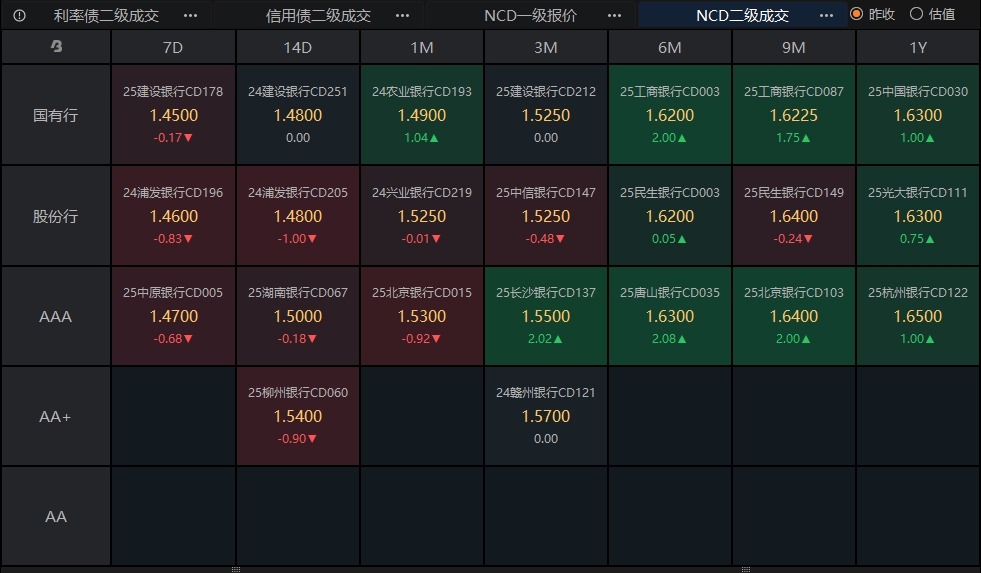Open the 24农业银行CD193 green cell
Screen dimensions: 981x573
click(x=422, y=114)
